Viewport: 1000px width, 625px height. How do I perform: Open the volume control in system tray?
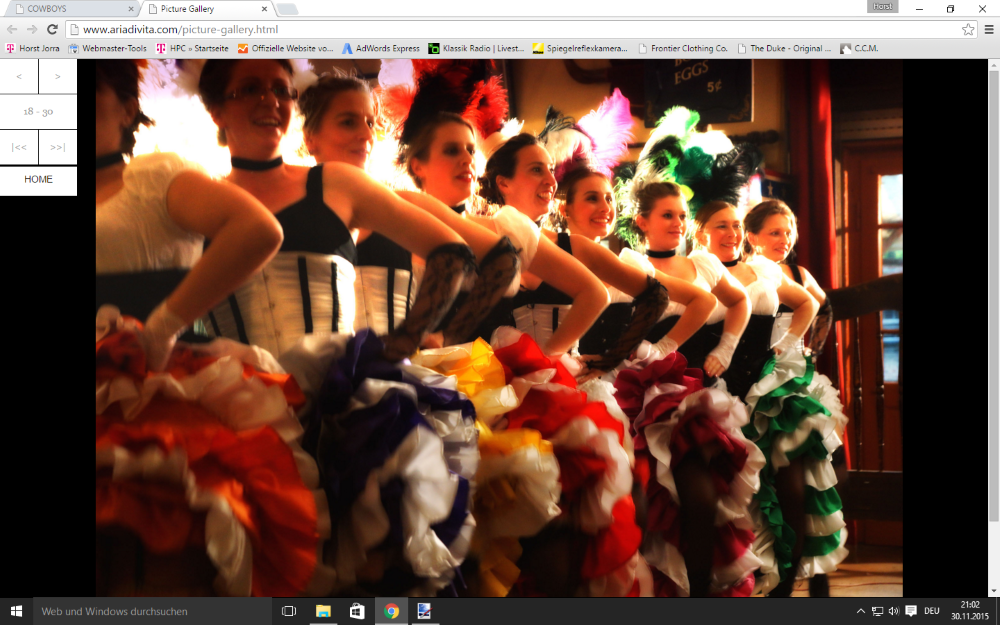click(x=893, y=610)
